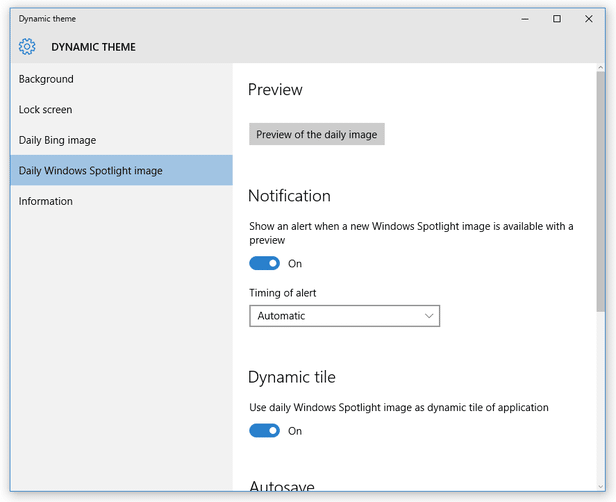Image resolution: width=616 pixels, height=502 pixels.
Task: Click the 'Timing of alert' label
Action: (x=282, y=293)
